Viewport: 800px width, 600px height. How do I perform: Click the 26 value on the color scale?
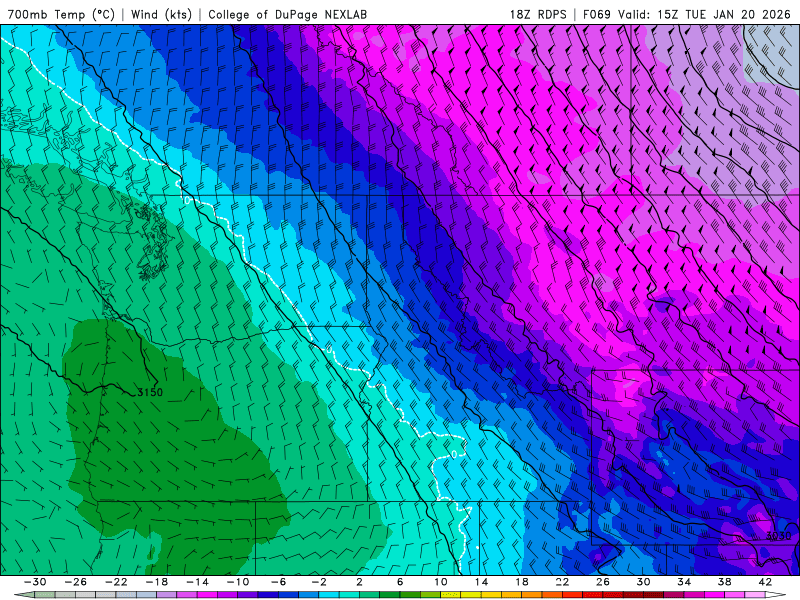603,582
